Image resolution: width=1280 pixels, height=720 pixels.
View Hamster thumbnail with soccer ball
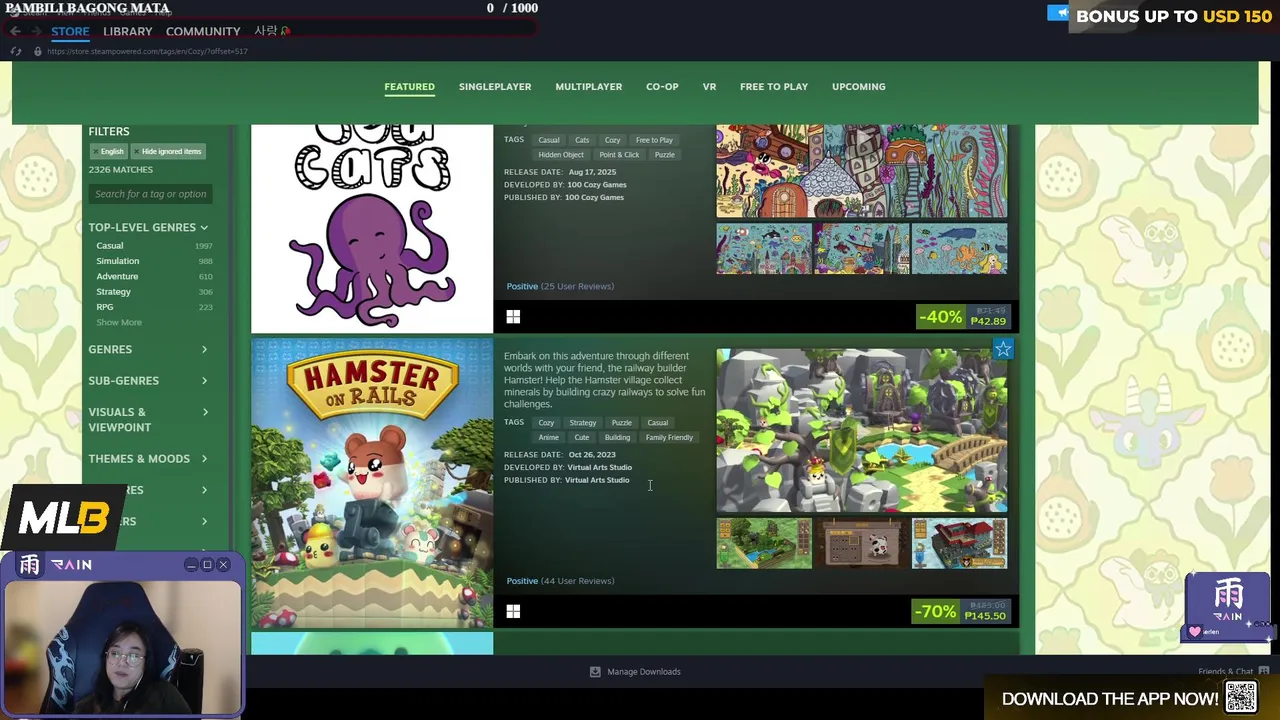tap(862, 544)
